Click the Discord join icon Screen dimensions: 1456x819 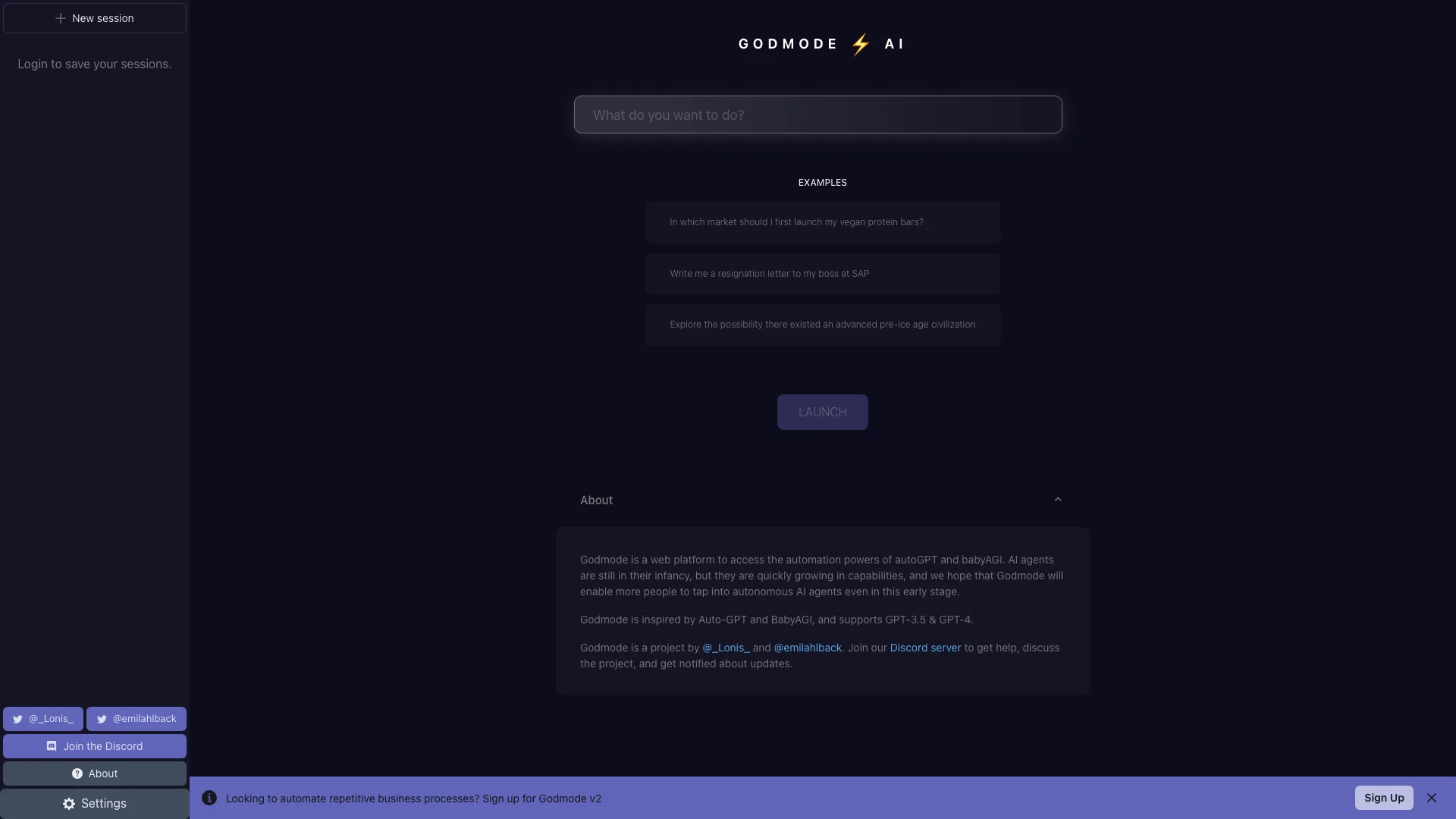pyautogui.click(x=51, y=746)
